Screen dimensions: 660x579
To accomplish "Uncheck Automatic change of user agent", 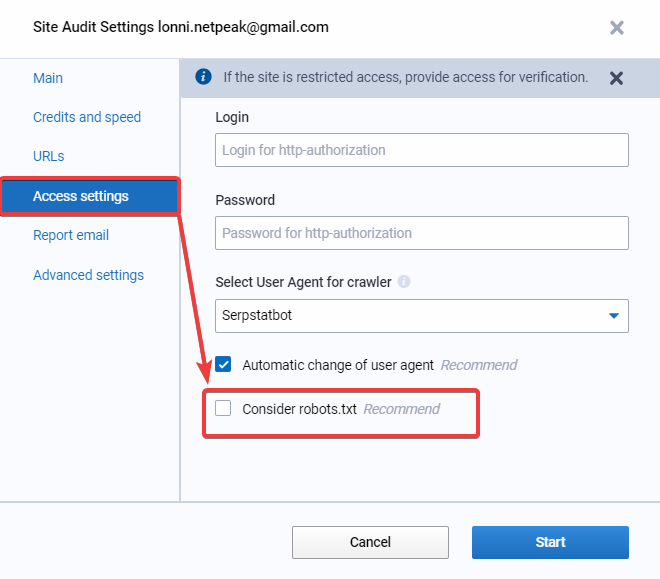I will click(x=223, y=364).
